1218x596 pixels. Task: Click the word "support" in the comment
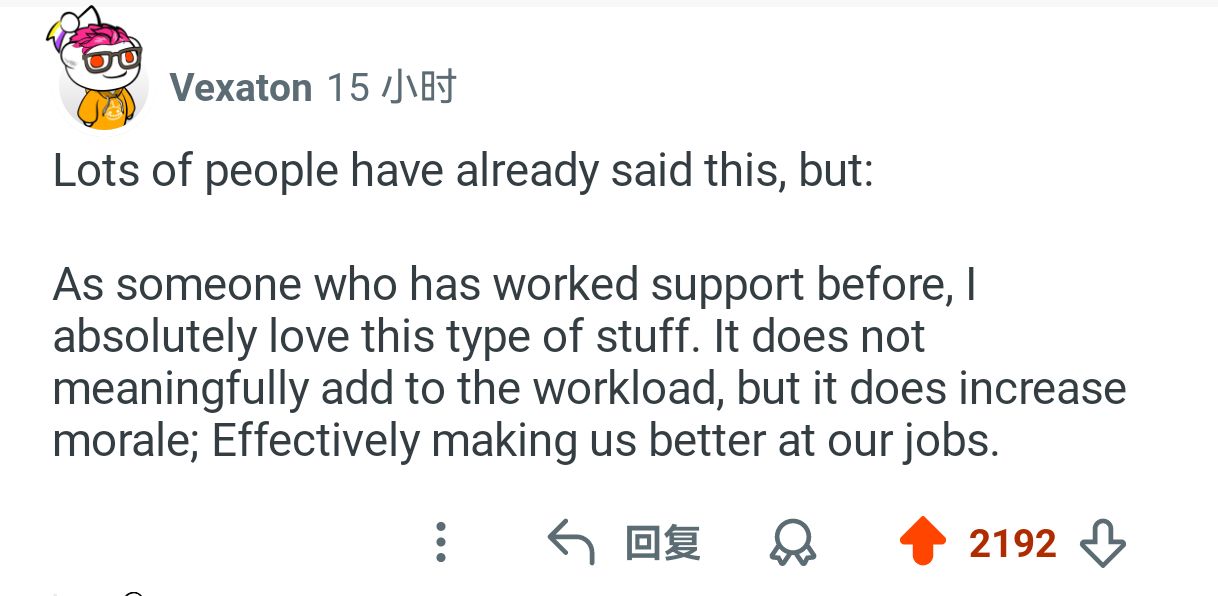(x=729, y=285)
